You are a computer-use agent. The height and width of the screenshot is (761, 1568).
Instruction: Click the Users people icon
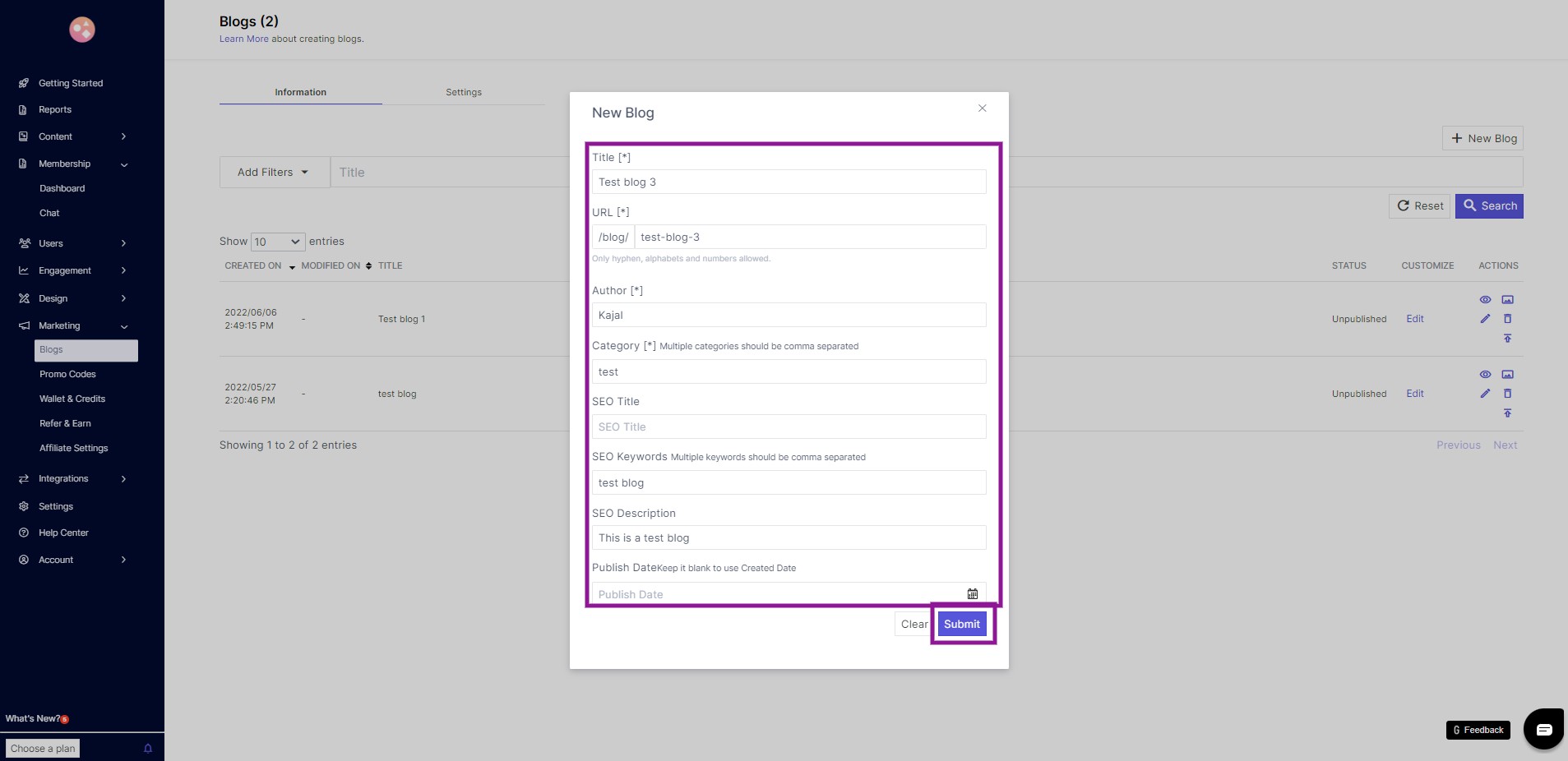24,243
